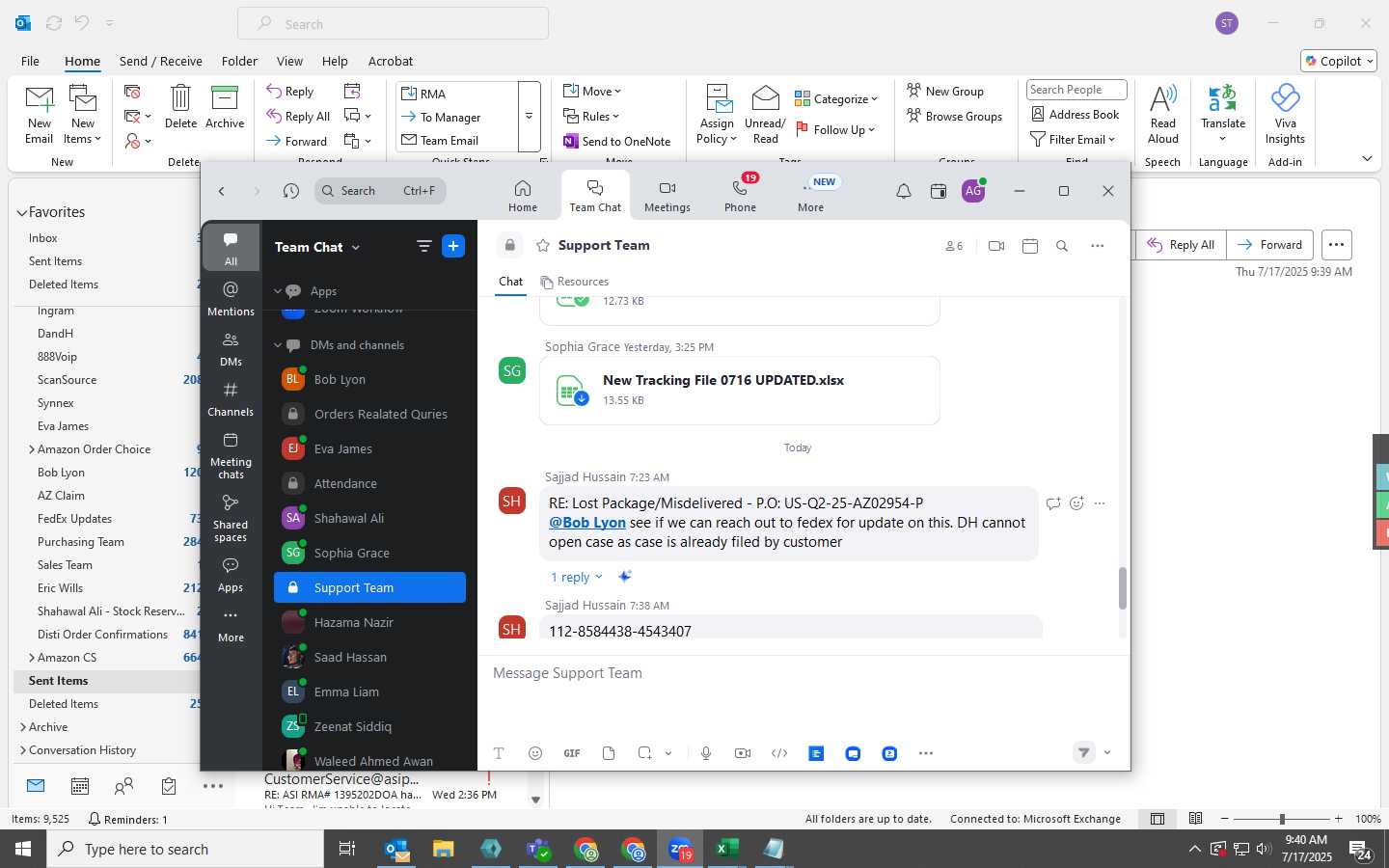Toggle text formatting in composer

click(x=499, y=753)
